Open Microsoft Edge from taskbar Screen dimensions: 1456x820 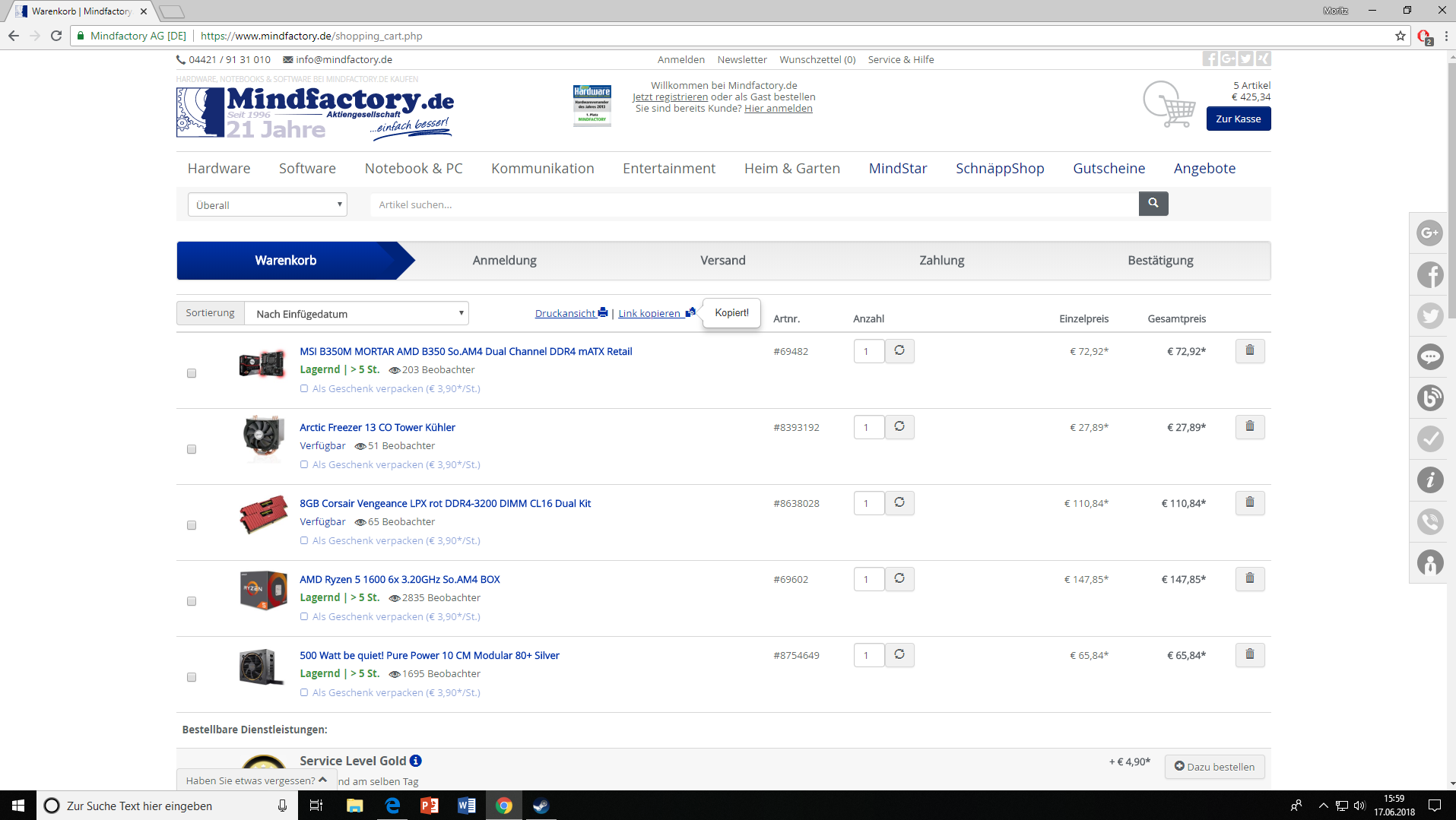392,806
